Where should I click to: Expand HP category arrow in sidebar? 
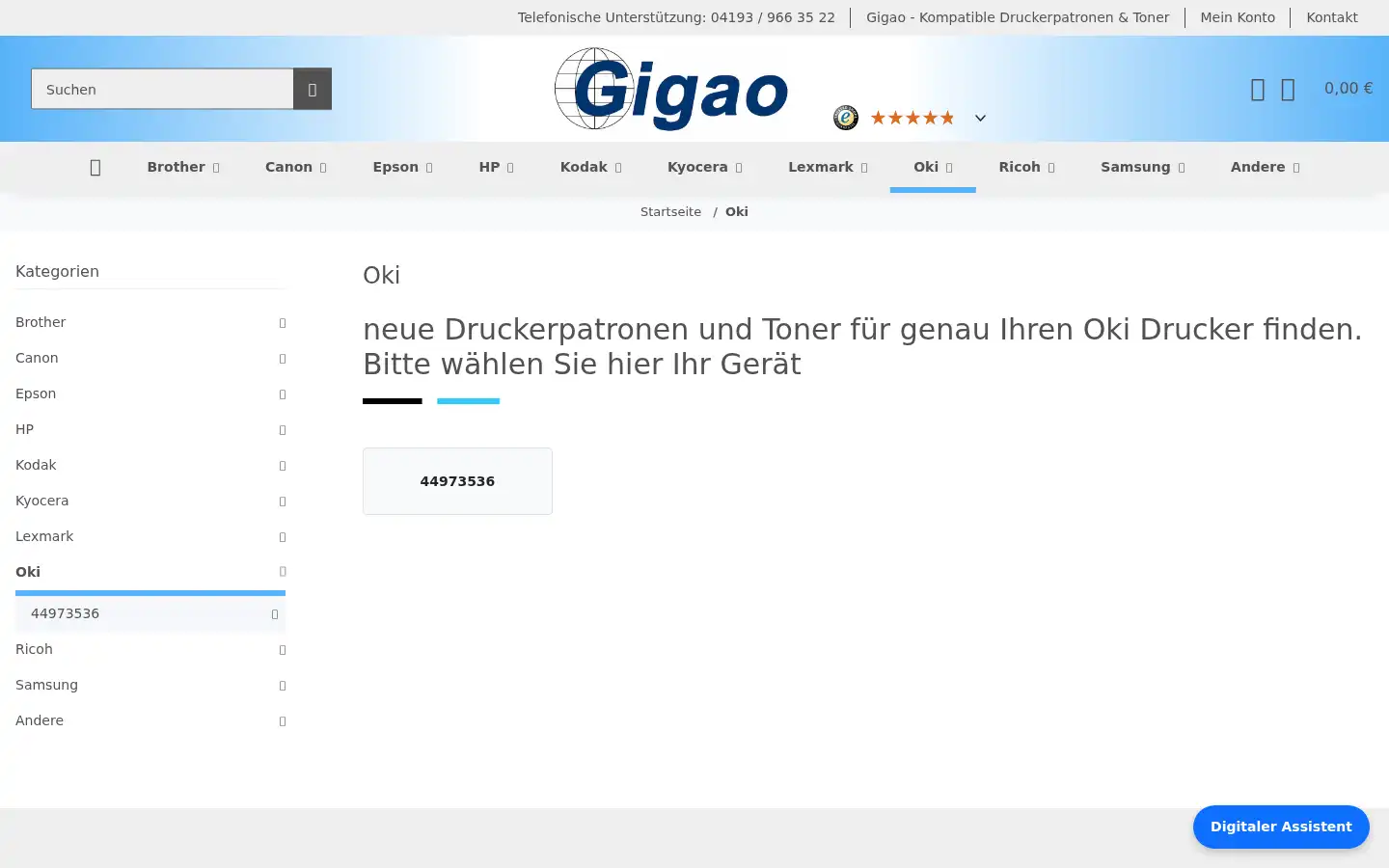(283, 430)
